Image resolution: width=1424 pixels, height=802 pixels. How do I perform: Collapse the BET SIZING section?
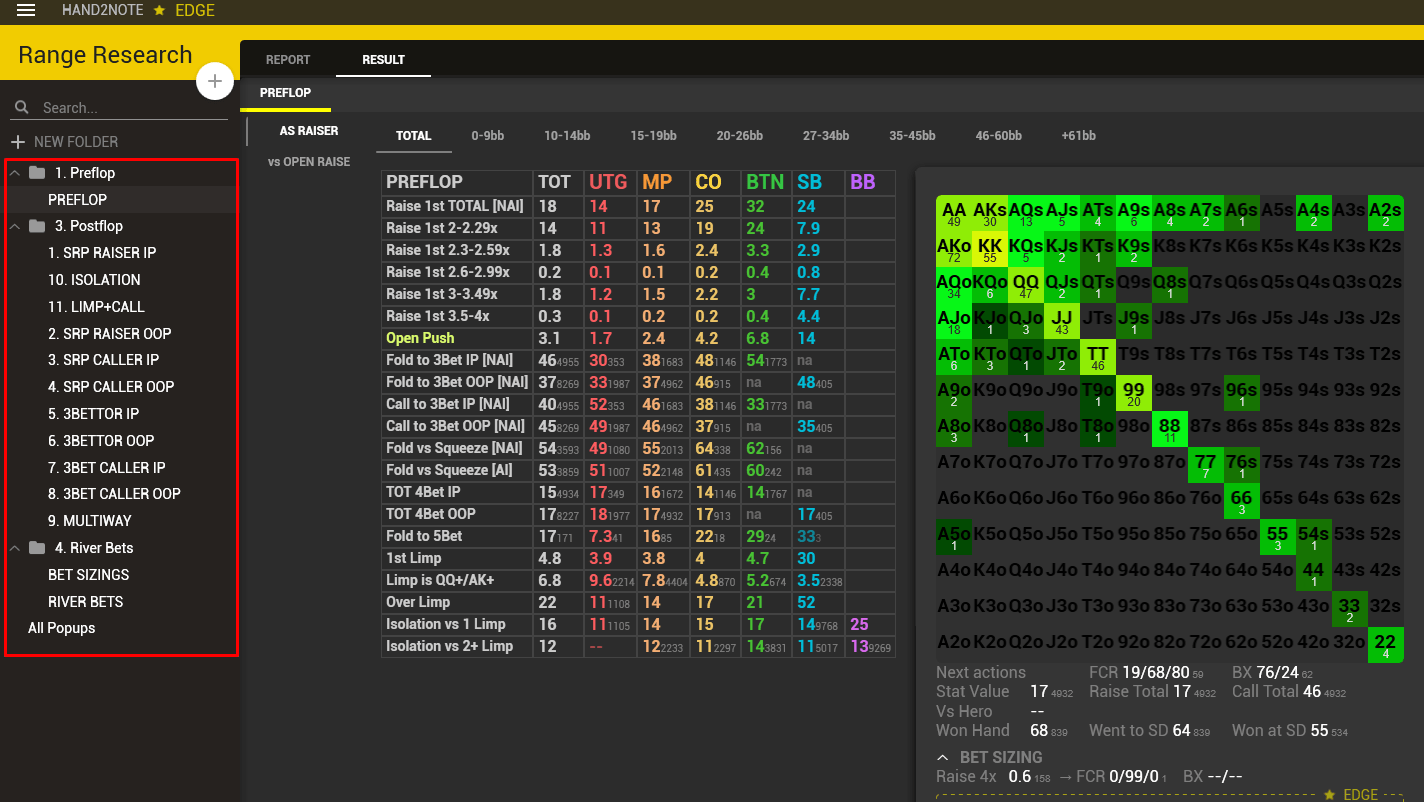coord(943,757)
